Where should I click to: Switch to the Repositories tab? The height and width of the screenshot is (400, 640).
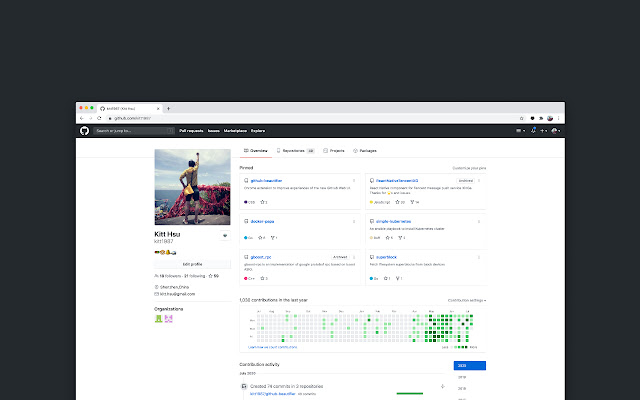click(296, 151)
